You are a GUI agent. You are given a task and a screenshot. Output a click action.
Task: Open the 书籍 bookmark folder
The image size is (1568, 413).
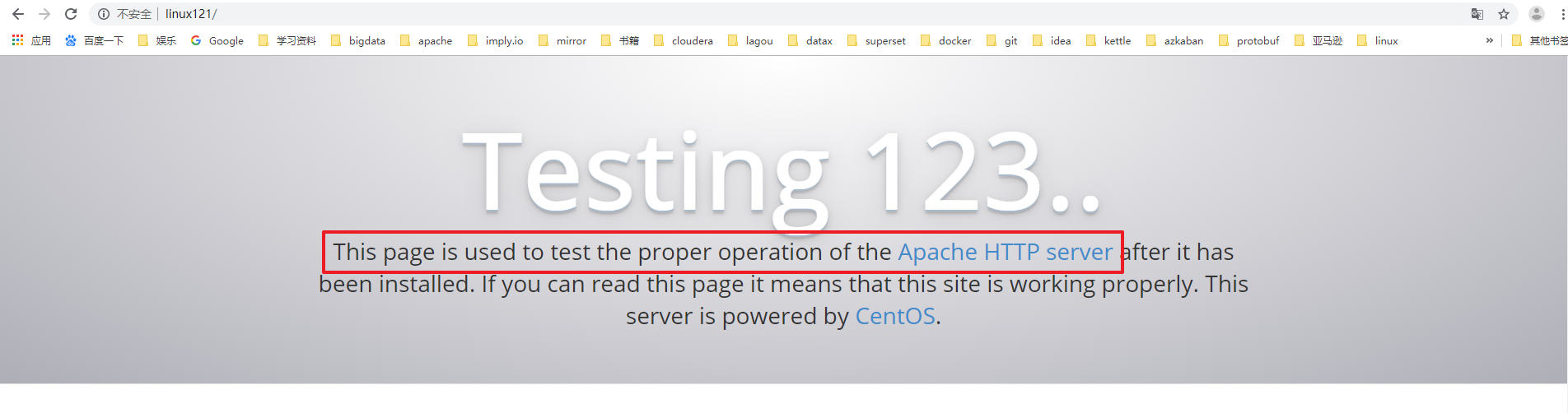pos(620,40)
